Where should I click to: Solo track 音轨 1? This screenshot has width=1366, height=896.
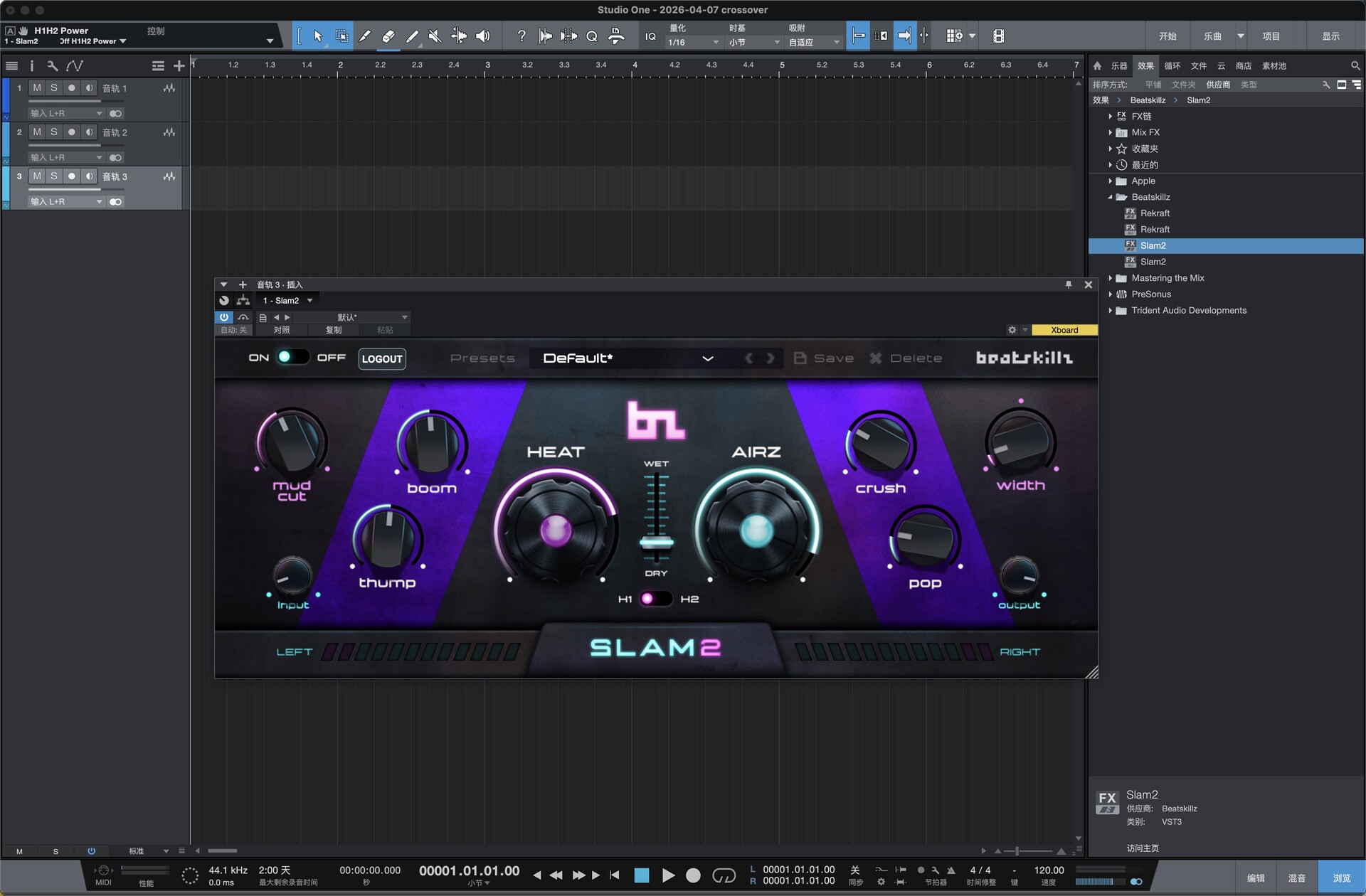point(54,88)
